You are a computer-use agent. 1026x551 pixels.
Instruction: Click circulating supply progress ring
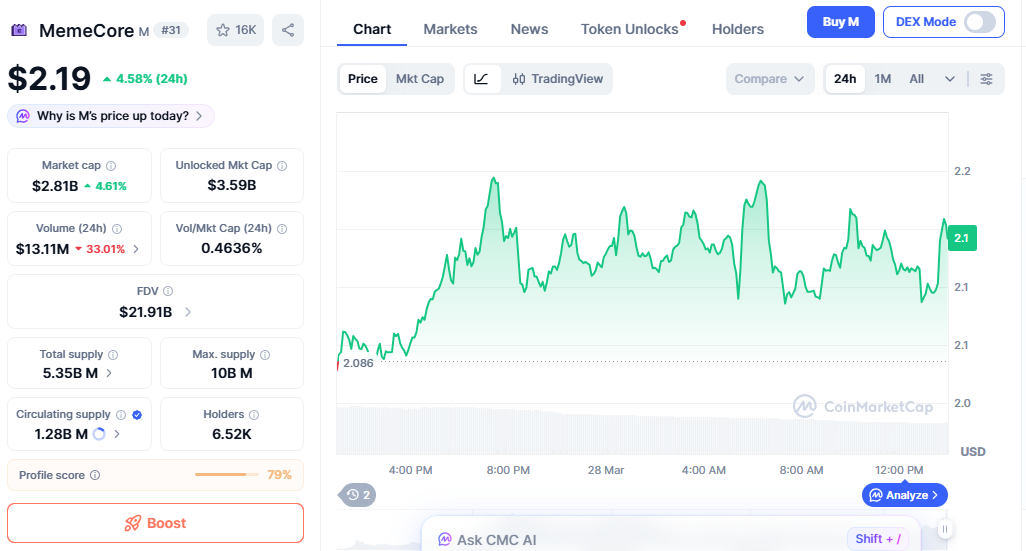(x=99, y=434)
